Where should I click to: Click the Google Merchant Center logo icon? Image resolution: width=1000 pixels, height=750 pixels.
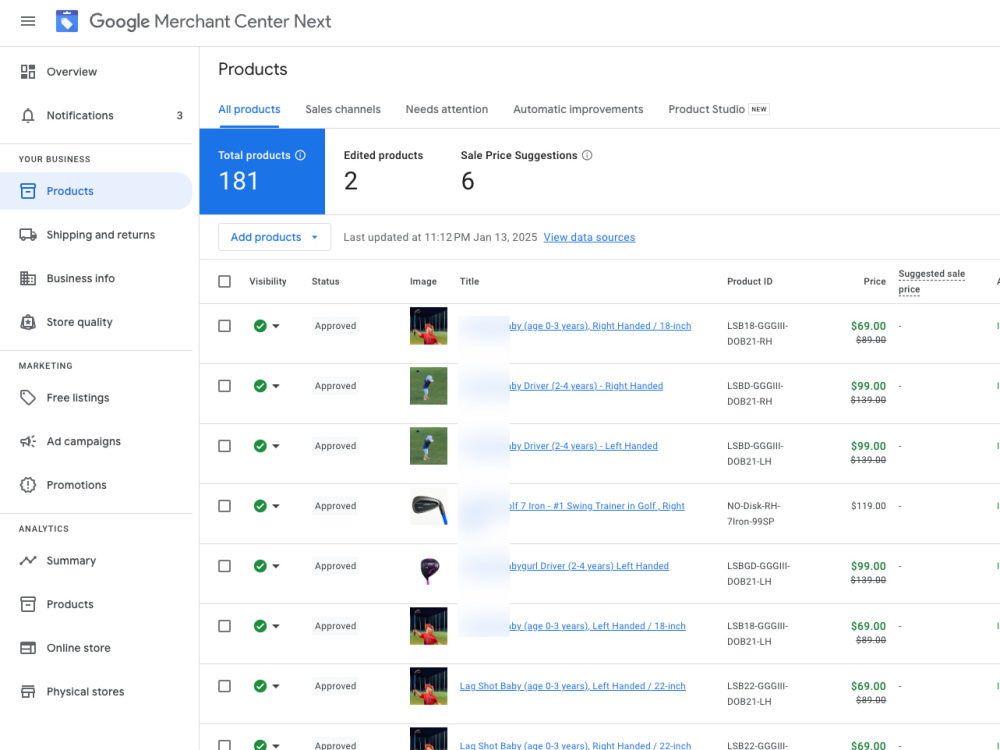(67, 21)
